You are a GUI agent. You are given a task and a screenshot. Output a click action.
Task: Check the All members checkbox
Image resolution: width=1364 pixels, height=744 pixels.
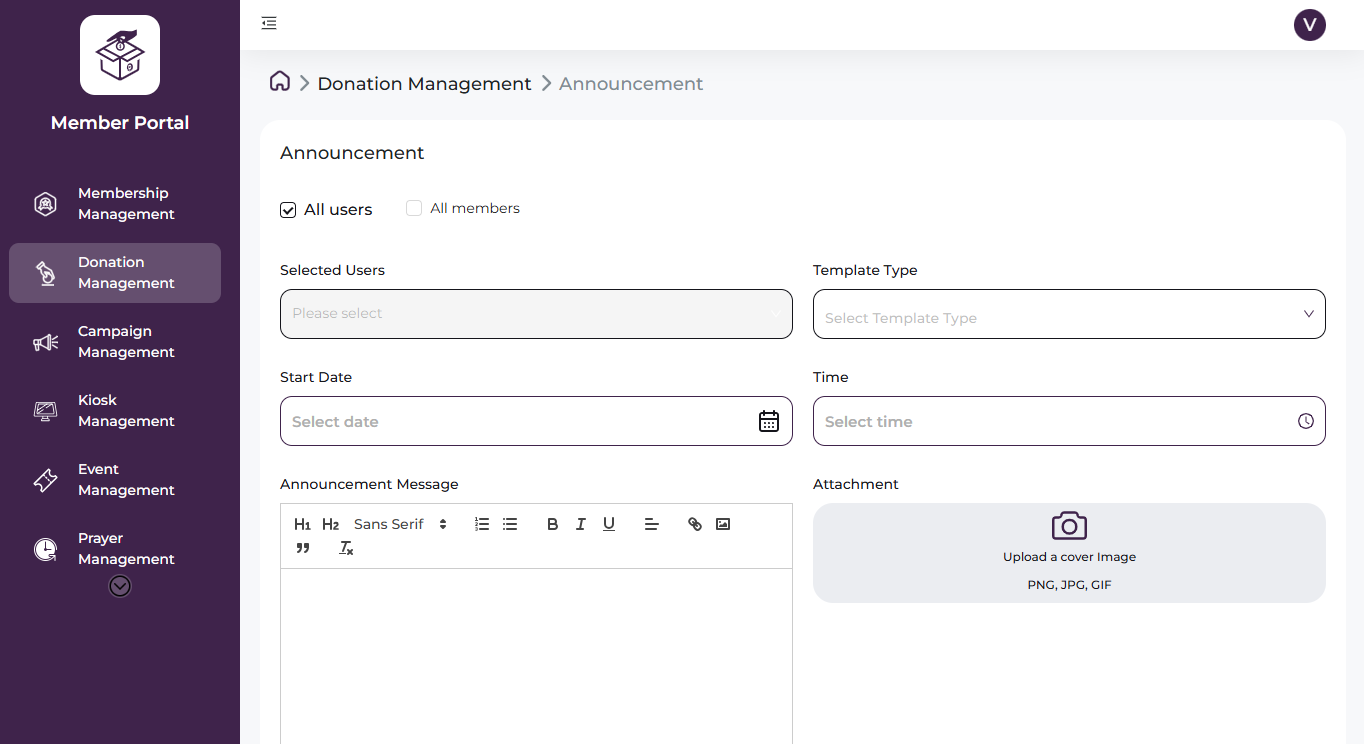414,208
